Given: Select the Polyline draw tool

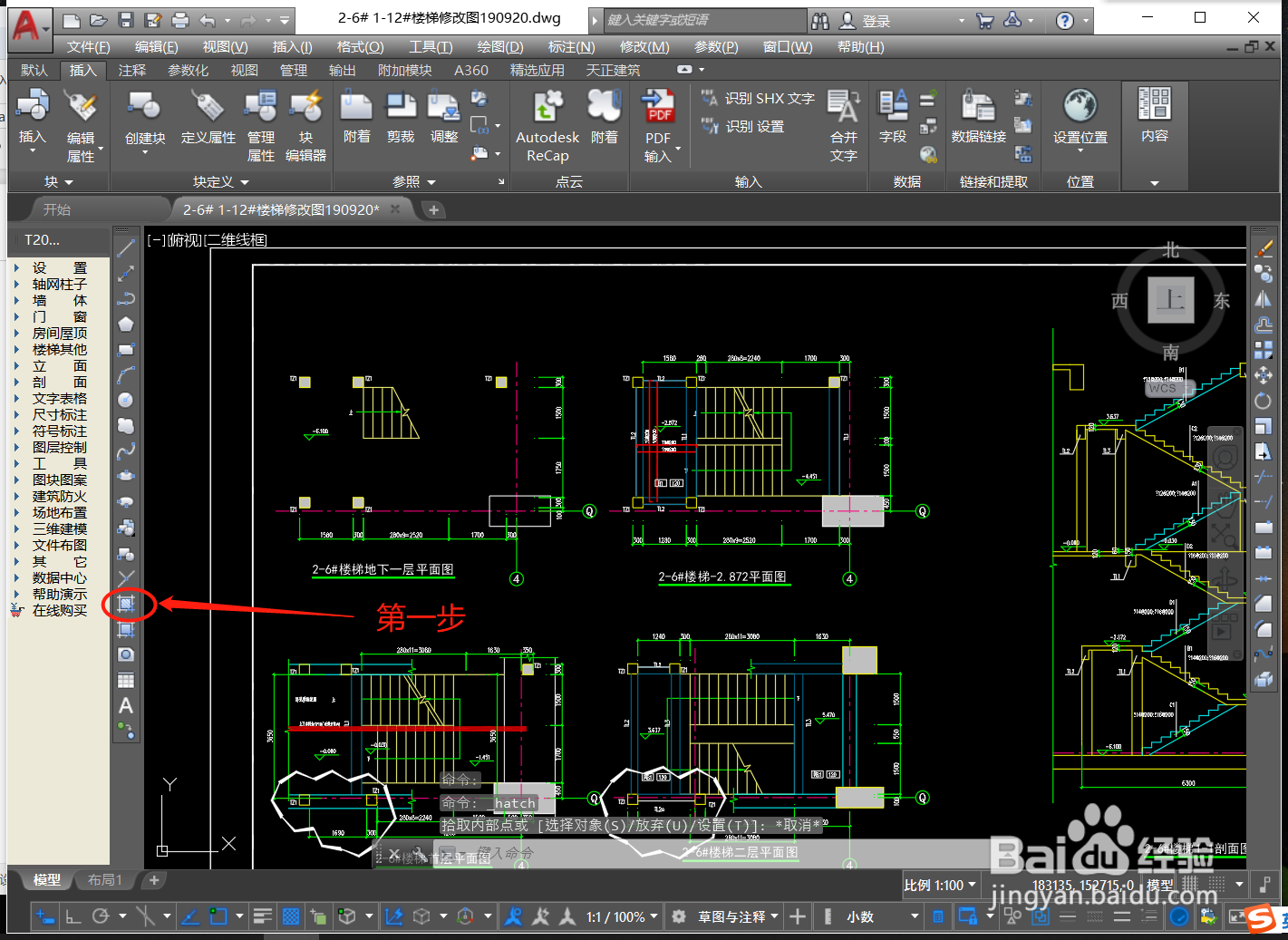Looking at the screenshot, I should pos(126,298).
